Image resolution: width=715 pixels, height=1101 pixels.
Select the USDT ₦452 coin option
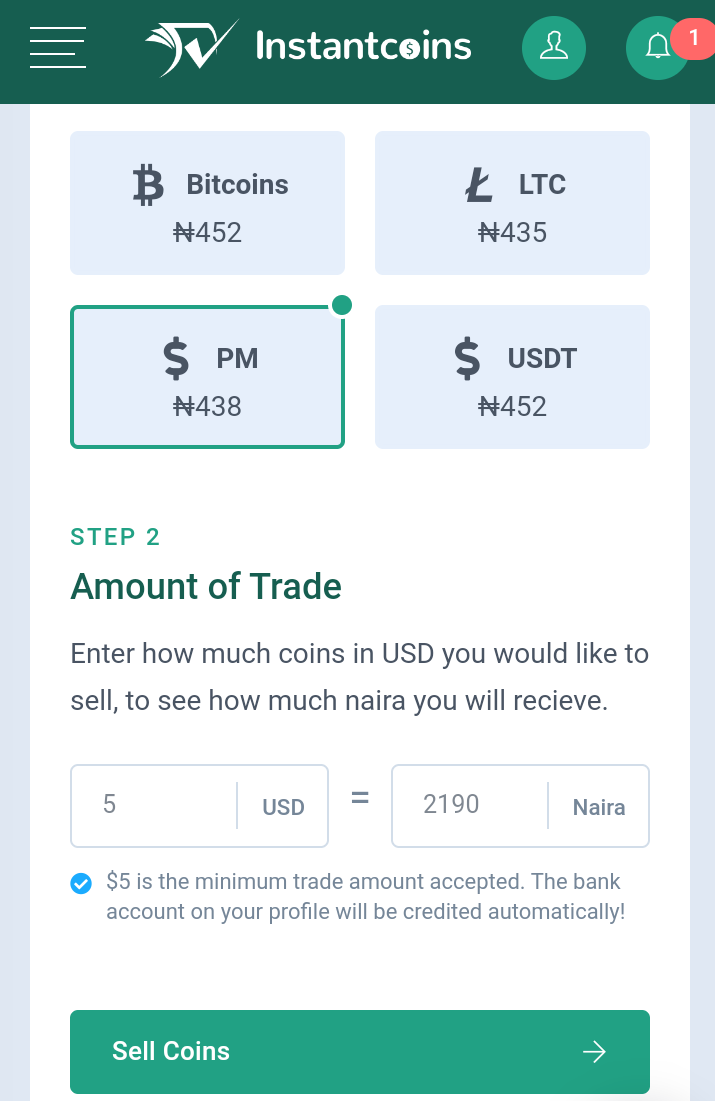(x=512, y=377)
